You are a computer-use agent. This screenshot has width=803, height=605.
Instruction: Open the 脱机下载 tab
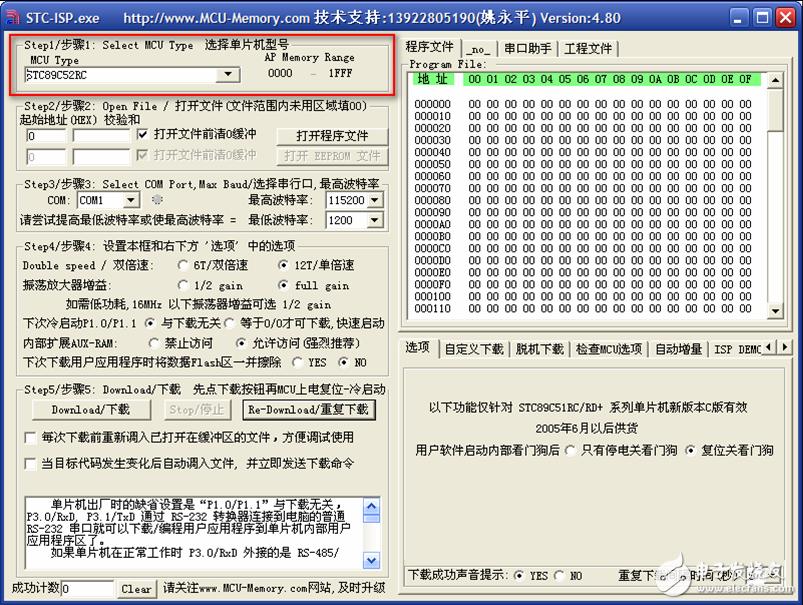tap(539, 349)
